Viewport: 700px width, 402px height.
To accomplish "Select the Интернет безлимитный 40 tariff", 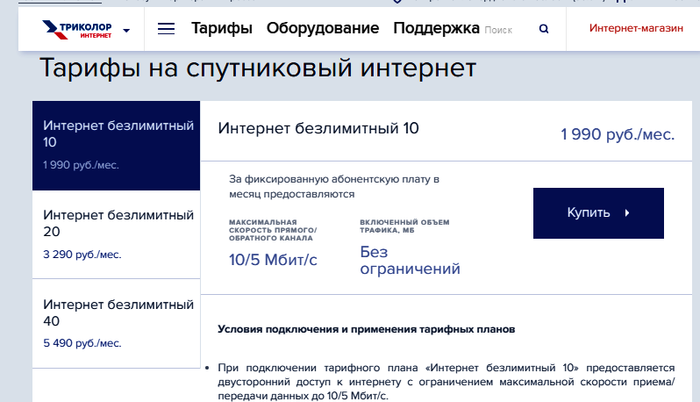I will click(116, 324).
